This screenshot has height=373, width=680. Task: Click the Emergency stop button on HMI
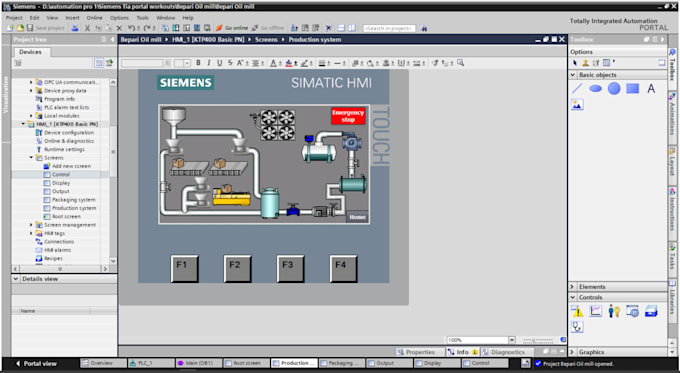(348, 116)
